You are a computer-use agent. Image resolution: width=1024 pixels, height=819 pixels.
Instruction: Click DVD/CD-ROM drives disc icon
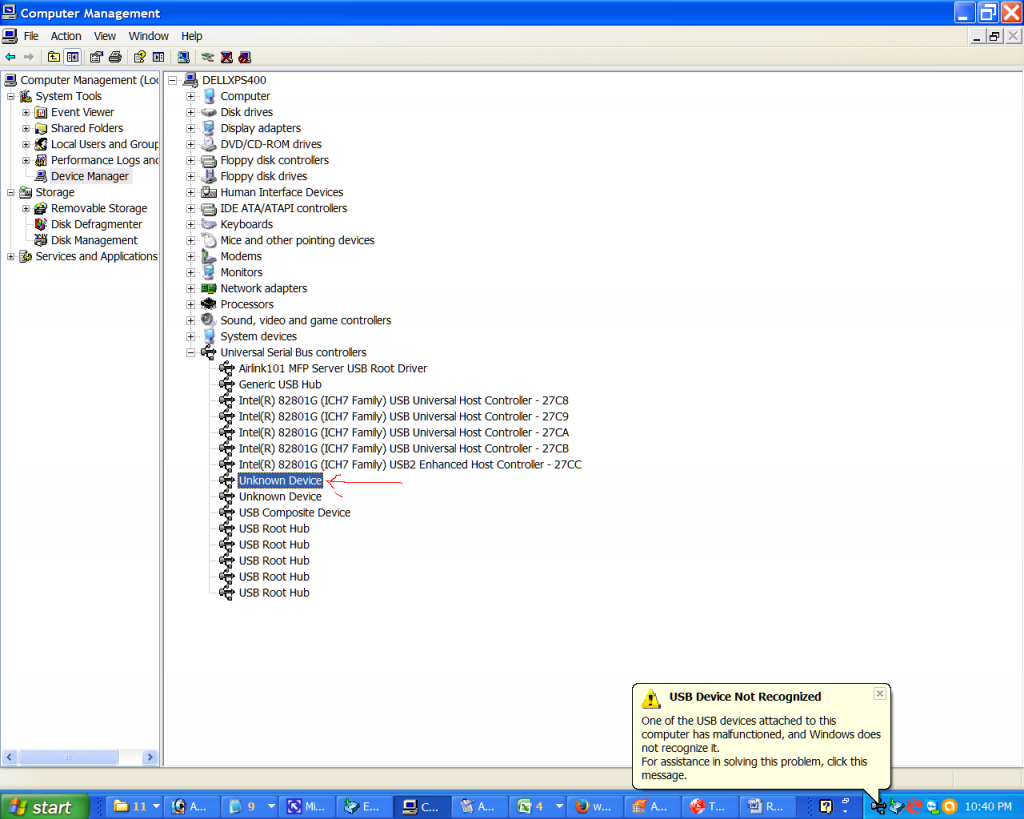coord(209,144)
